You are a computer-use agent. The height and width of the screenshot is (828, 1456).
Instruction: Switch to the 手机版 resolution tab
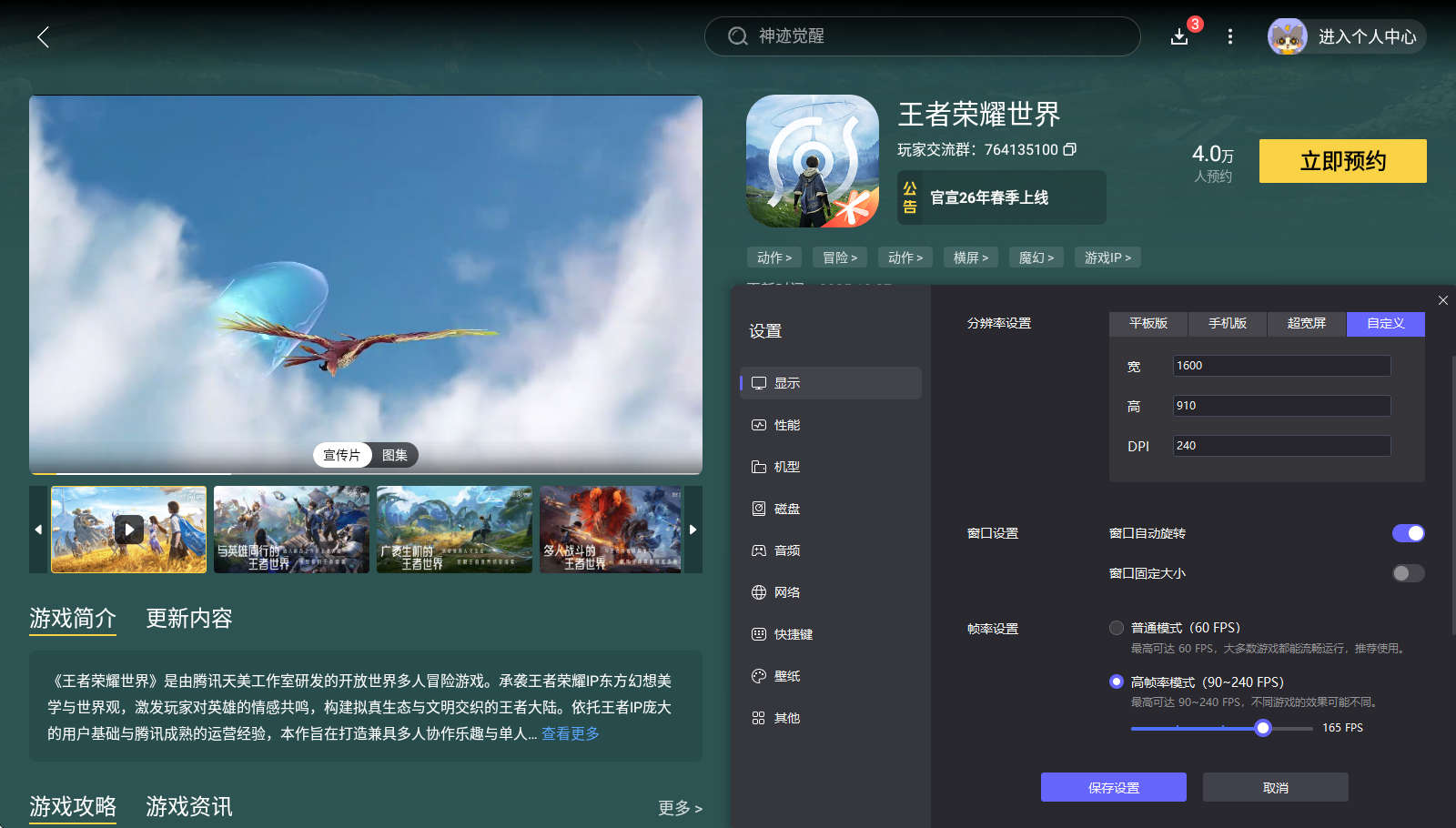point(1227,323)
